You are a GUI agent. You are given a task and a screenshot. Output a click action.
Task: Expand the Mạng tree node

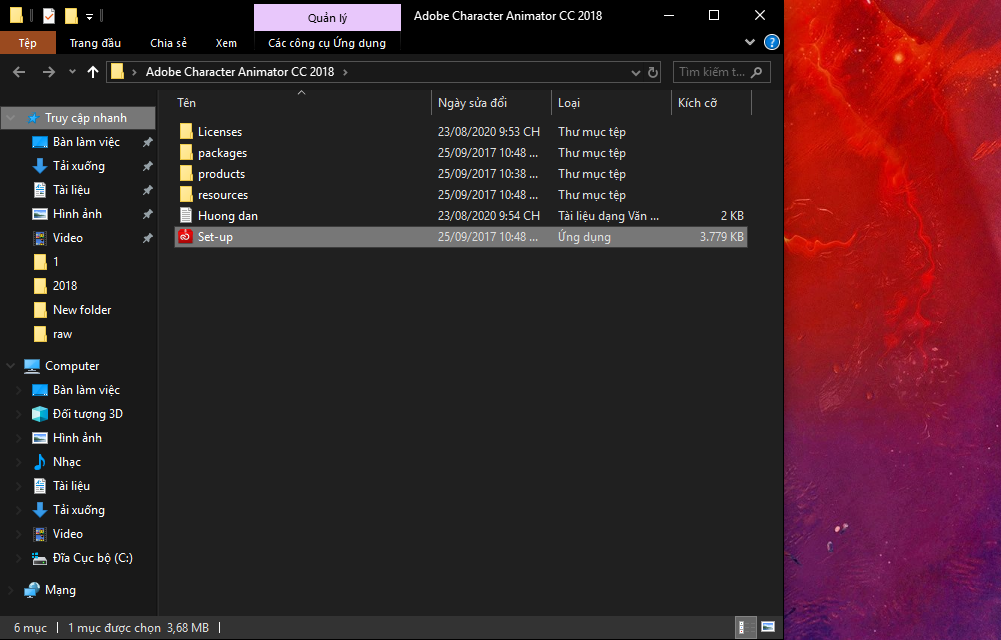click(x=11, y=590)
